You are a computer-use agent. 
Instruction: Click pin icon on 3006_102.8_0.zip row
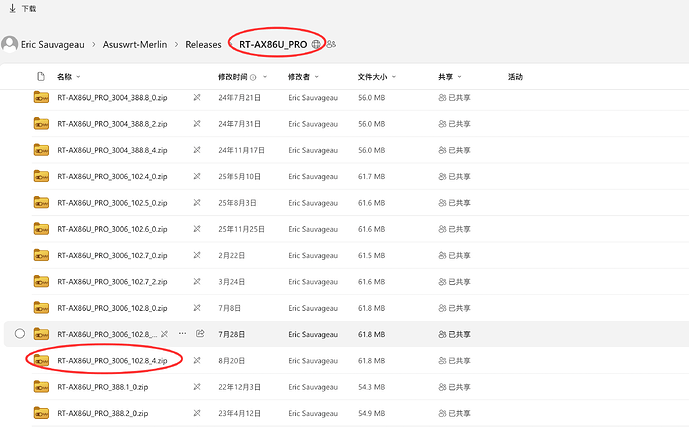(x=197, y=308)
